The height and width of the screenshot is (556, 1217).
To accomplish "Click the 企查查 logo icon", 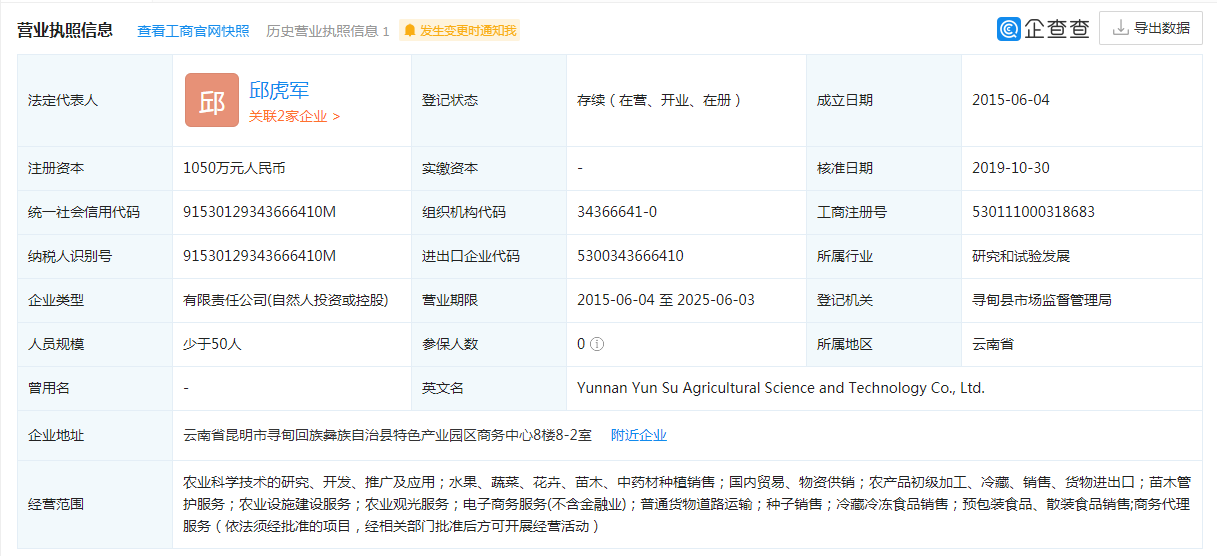I will 1008,29.
